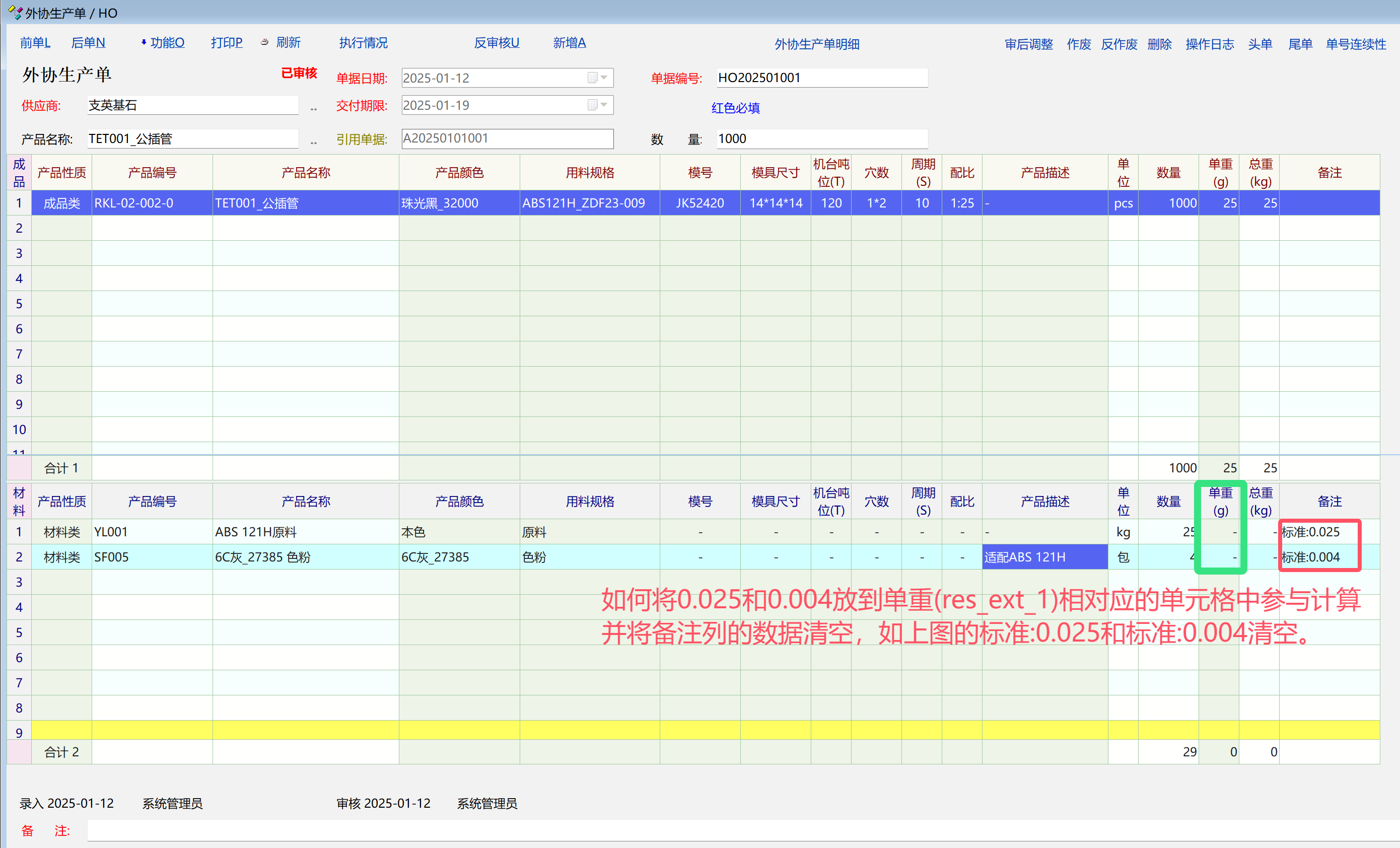1400x848 pixels.
Task: Open the calendar icon in 交付期限 field
Action: (592, 105)
